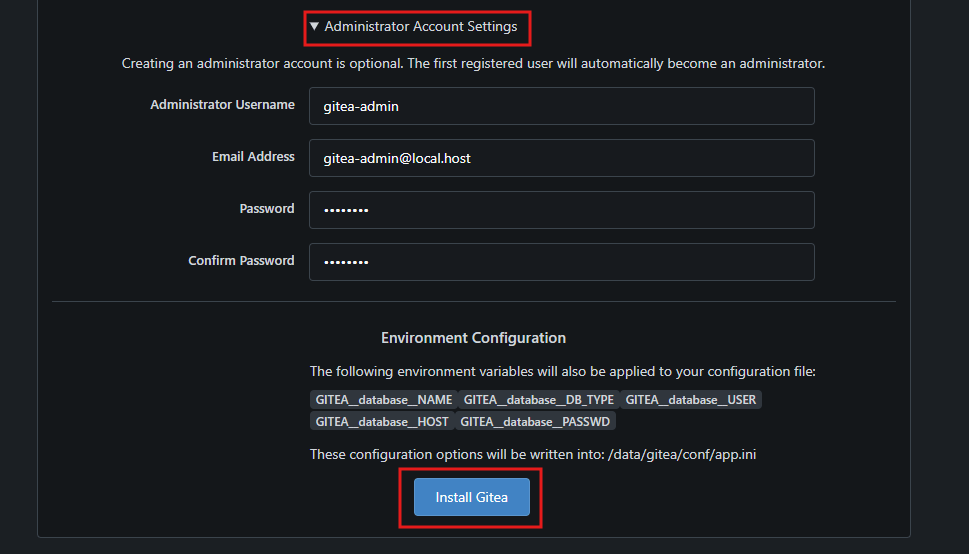Click the Administrator Username label

pos(222,104)
